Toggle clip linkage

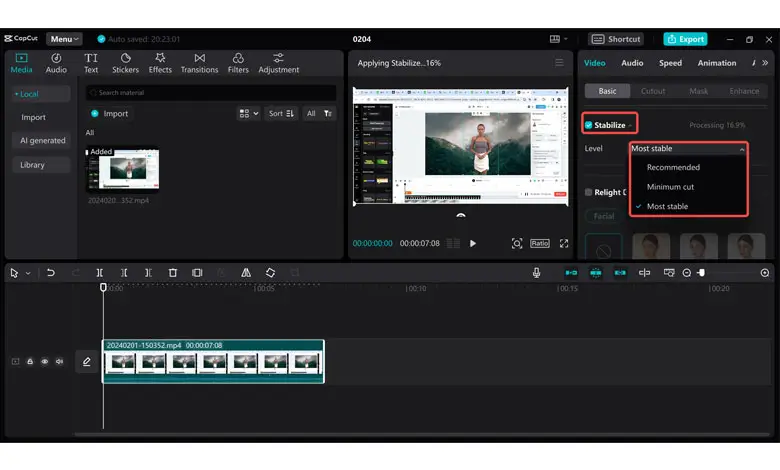(x=620, y=273)
